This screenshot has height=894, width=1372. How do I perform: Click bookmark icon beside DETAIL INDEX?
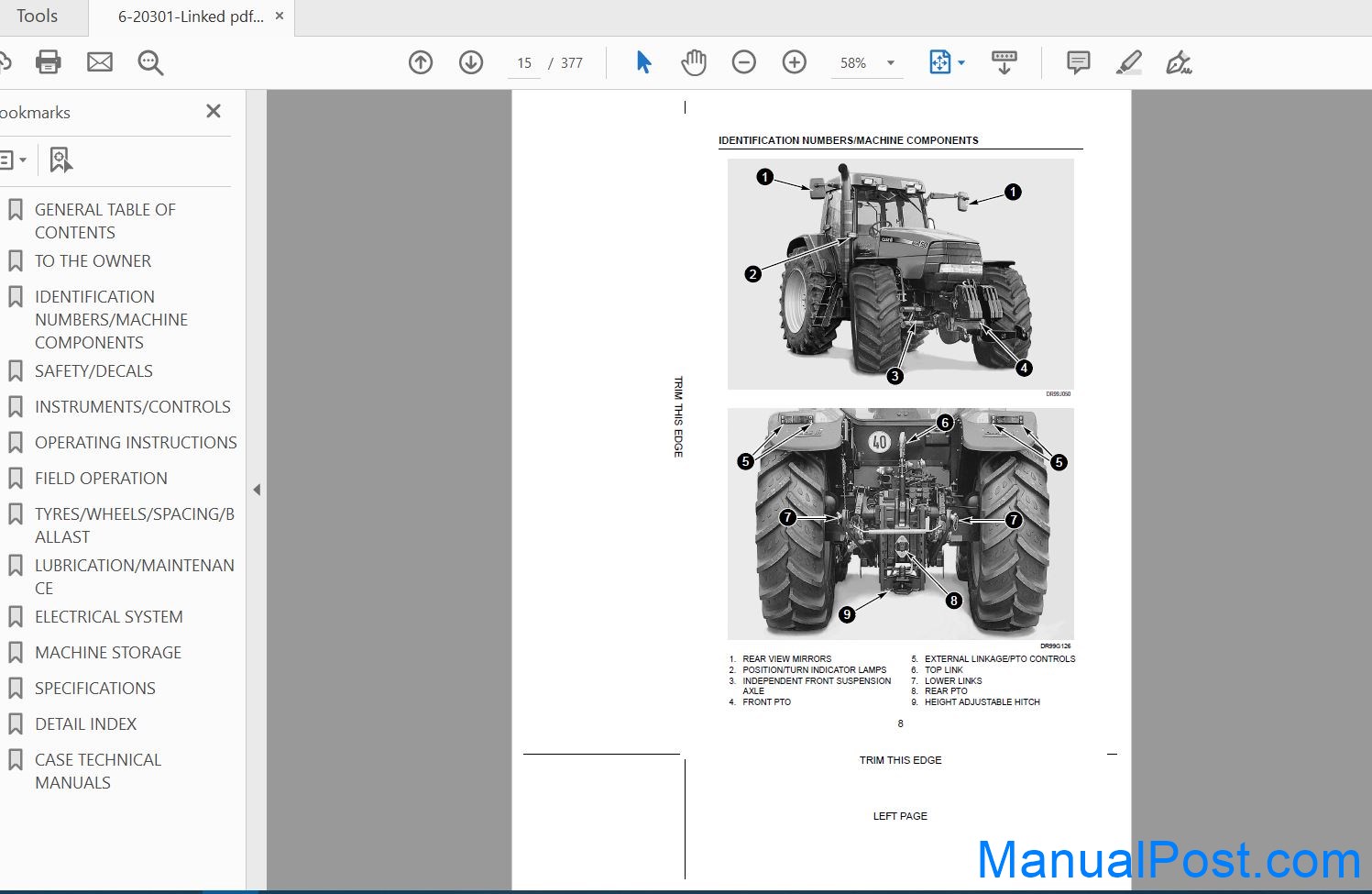16,724
